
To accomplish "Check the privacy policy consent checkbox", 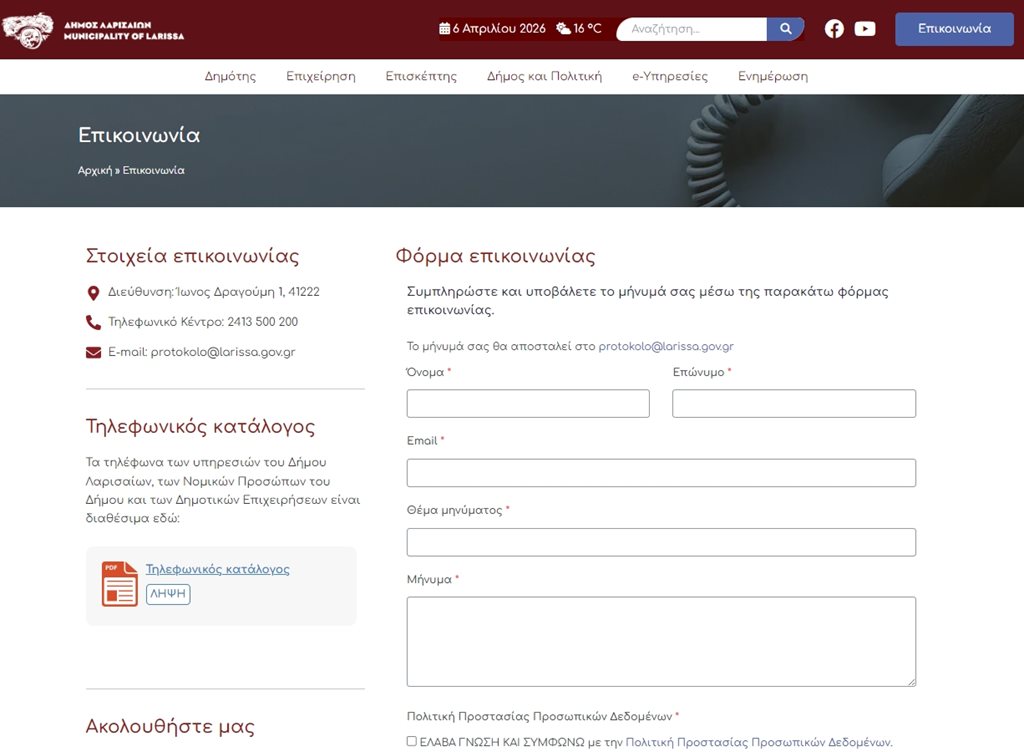I will click(412, 741).
